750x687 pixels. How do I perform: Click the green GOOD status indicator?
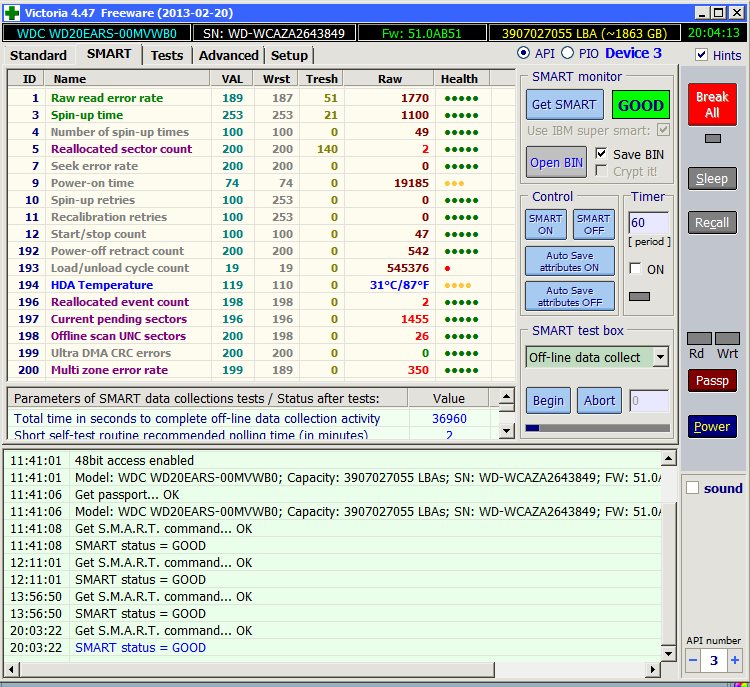pyautogui.click(x=640, y=105)
